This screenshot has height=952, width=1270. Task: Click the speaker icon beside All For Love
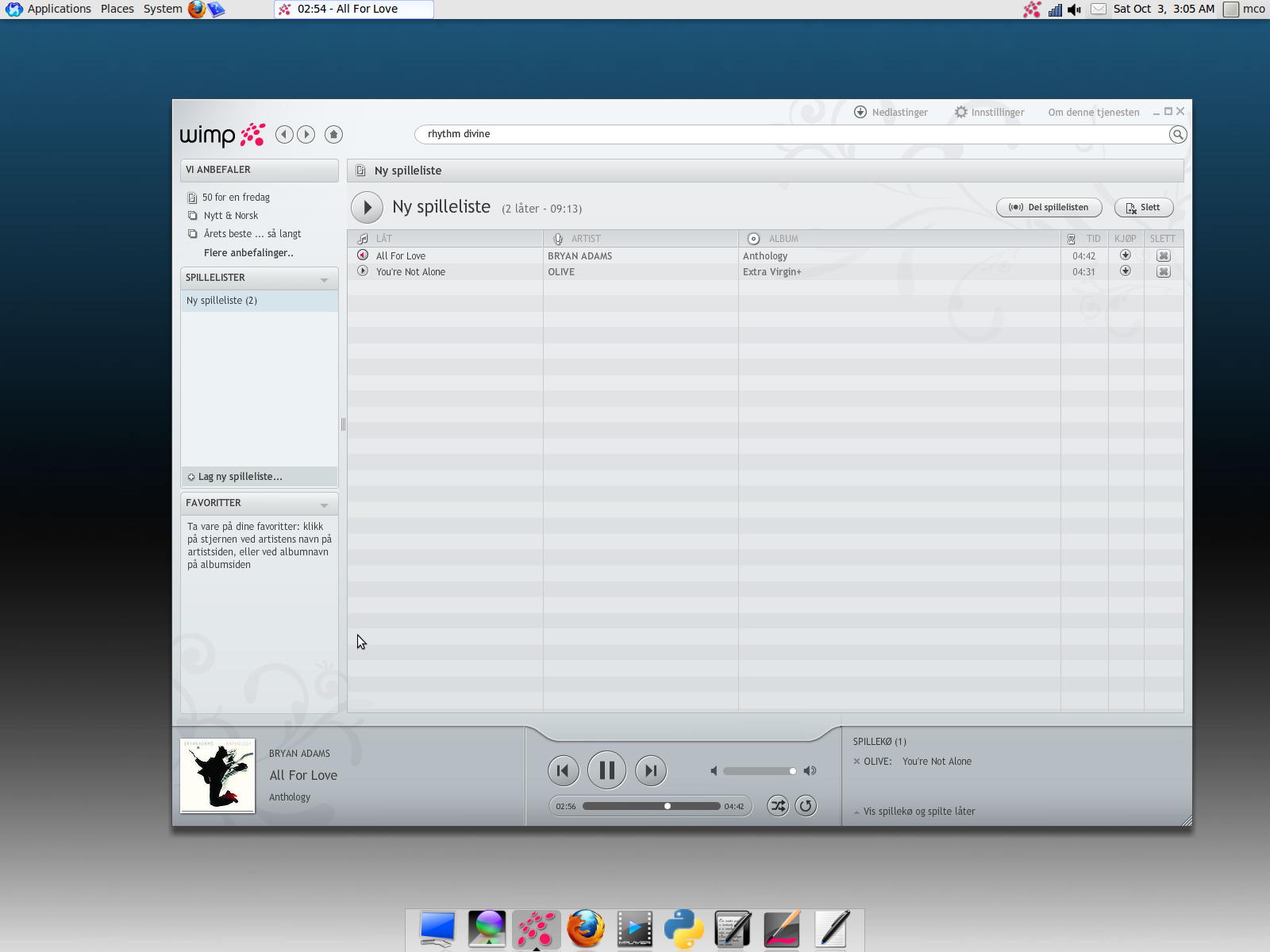[363, 255]
